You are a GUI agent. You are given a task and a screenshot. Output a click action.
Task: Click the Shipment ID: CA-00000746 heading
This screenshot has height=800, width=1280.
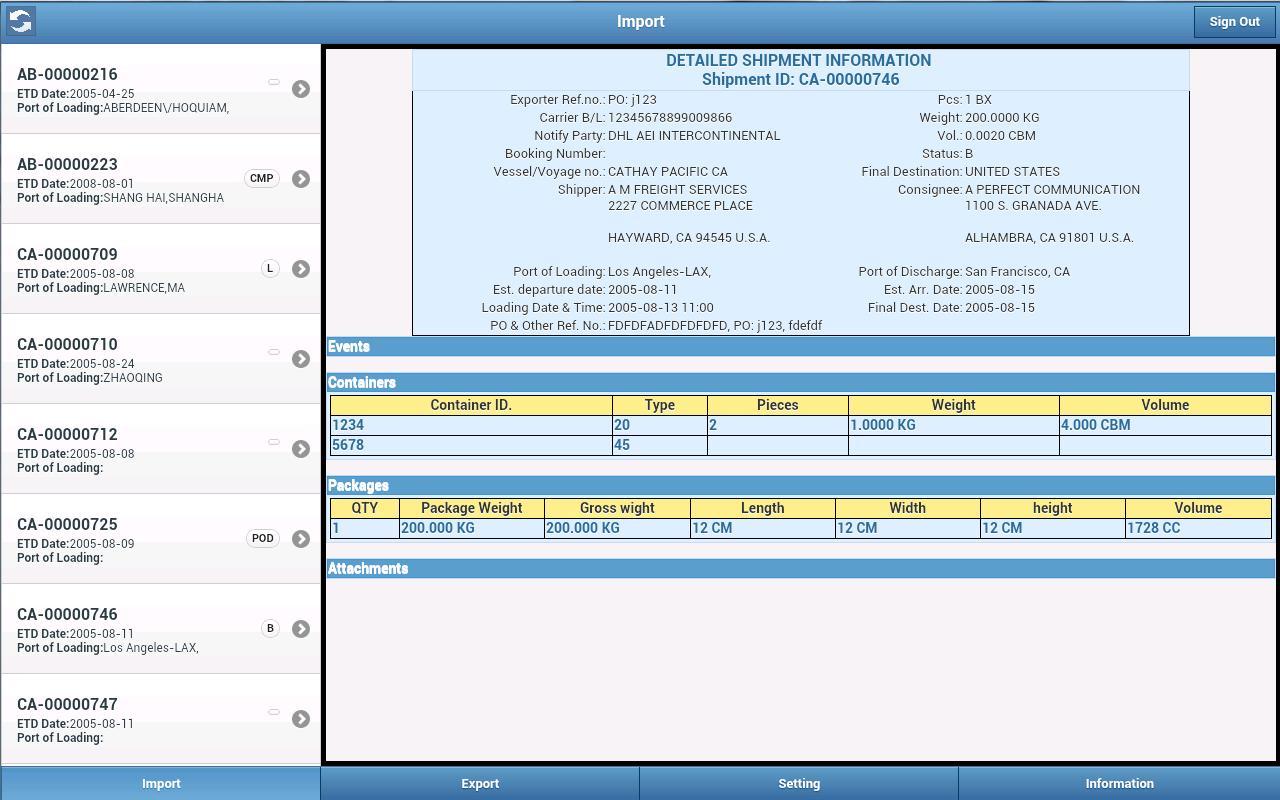click(800, 80)
